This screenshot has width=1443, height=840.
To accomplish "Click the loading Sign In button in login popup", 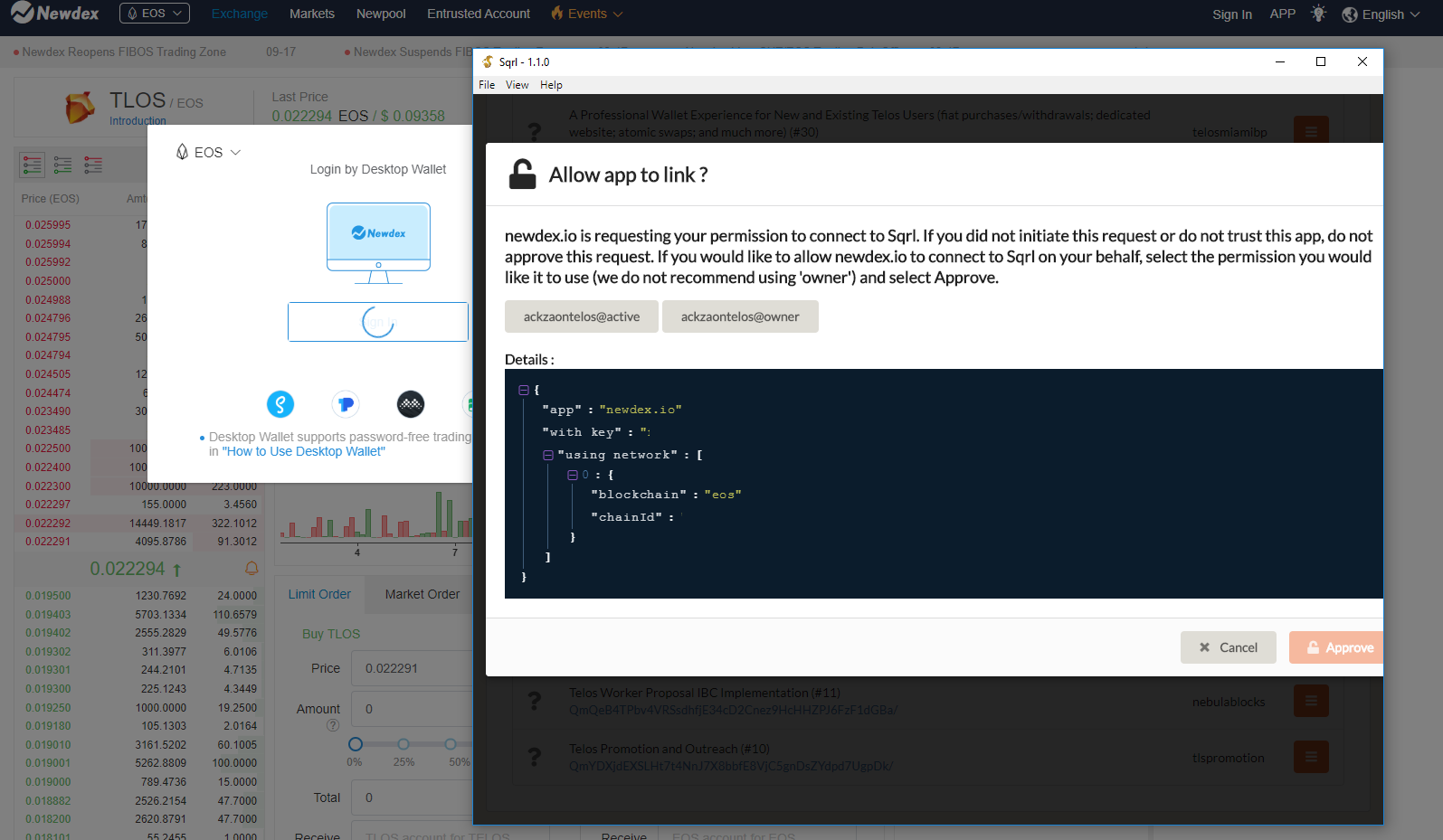I will (378, 322).
